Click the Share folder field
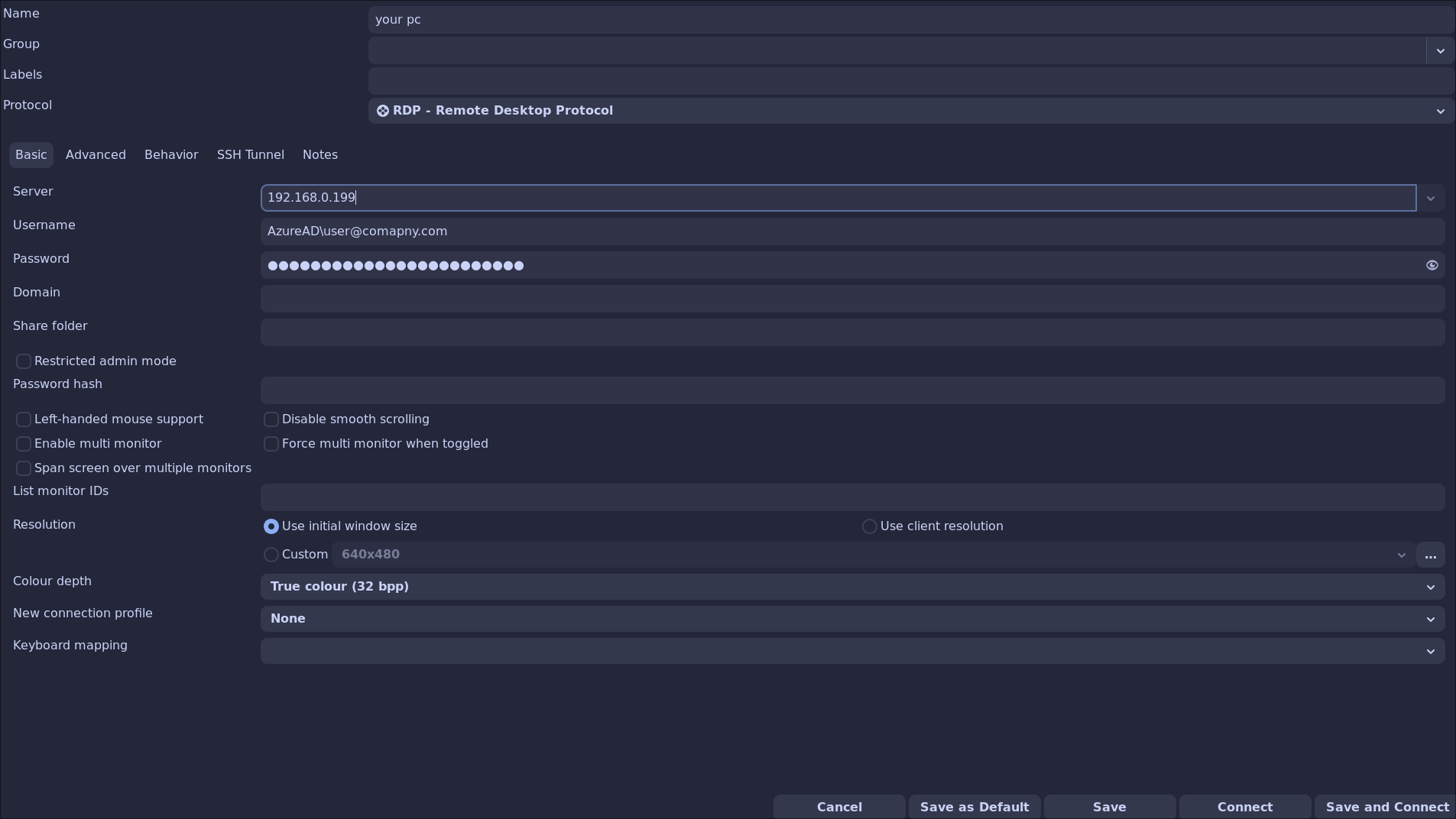 [852, 332]
